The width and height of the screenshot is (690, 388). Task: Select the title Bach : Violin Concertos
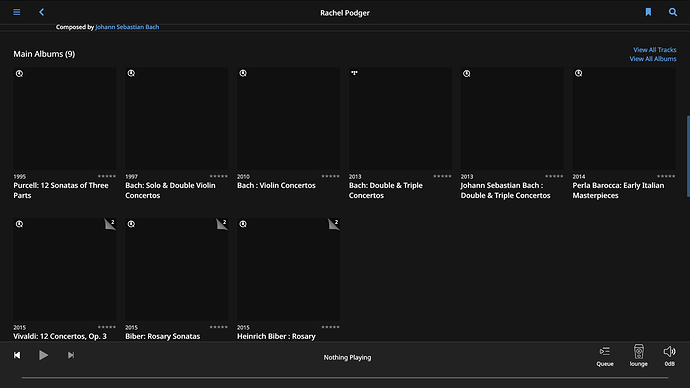click(x=276, y=185)
